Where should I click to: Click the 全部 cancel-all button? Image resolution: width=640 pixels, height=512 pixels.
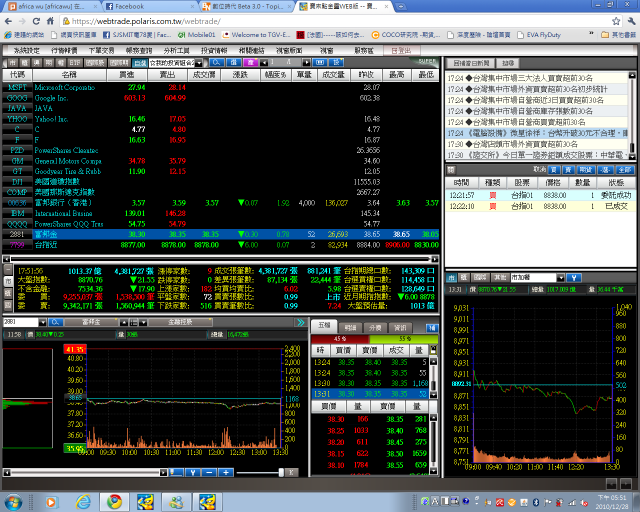625,170
